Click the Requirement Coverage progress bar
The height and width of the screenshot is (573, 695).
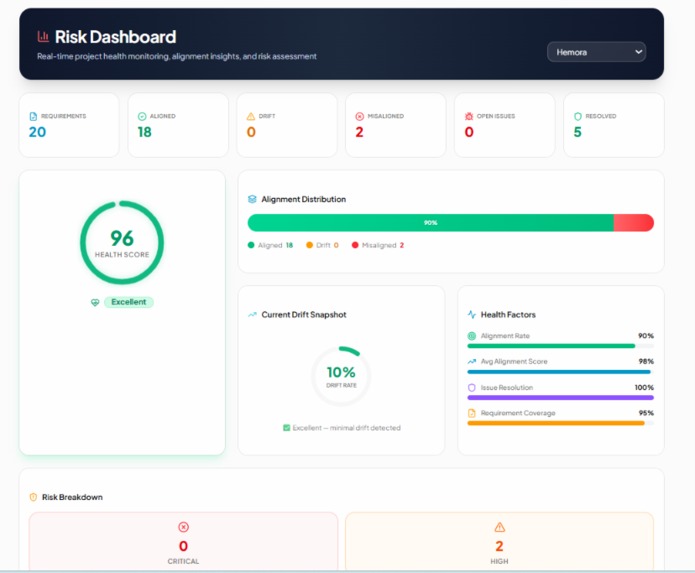click(x=561, y=423)
